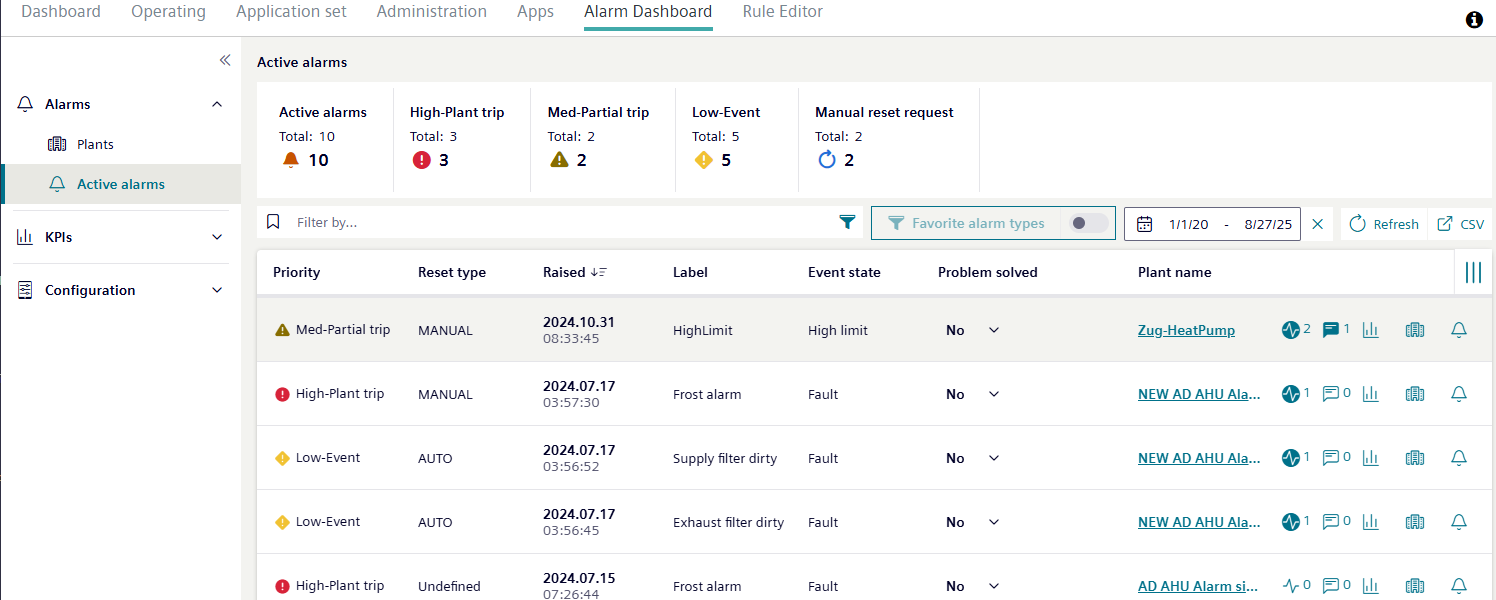Image resolution: width=1496 pixels, height=600 pixels.
Task: Clear date range with the X icon
Action: coord(1317,224)
